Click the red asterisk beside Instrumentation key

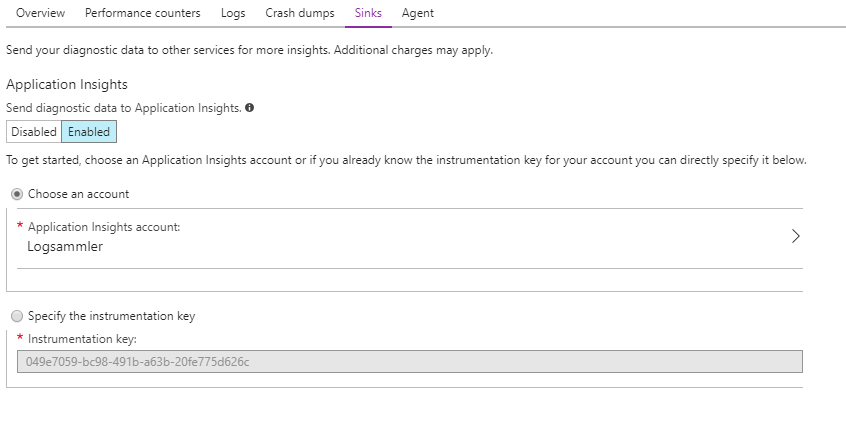pyautogui.click(x=20, y=339)
